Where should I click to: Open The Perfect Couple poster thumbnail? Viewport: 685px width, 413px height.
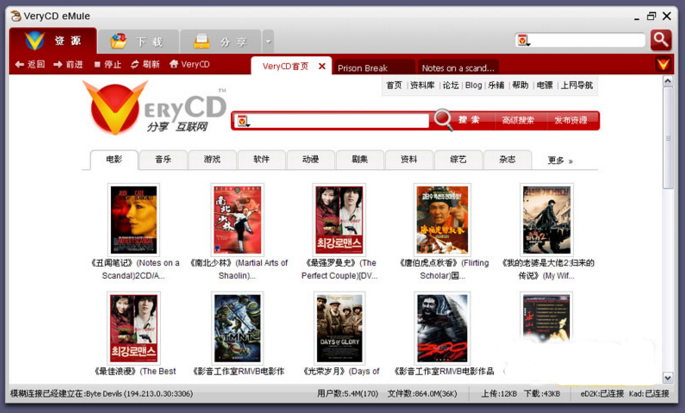point(339,220)
